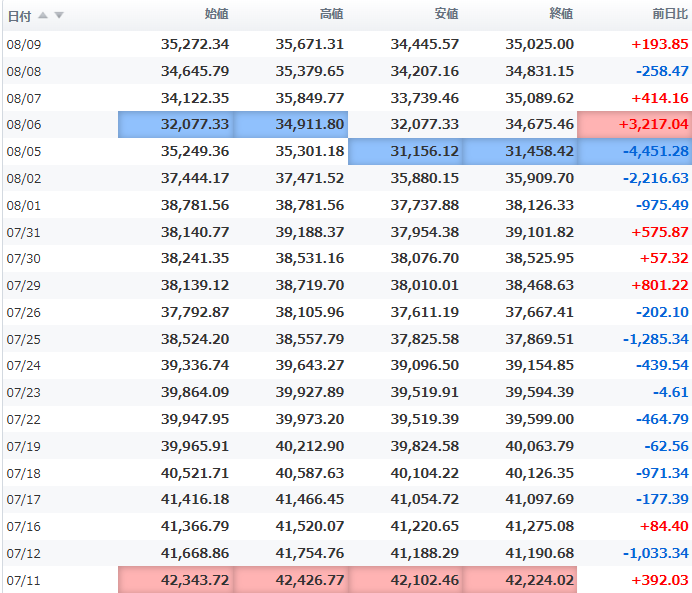Image resolution: width=692 pixels, height=593 pixels.
Task: Select high value 35,849.77
Action: coord(309,98)
